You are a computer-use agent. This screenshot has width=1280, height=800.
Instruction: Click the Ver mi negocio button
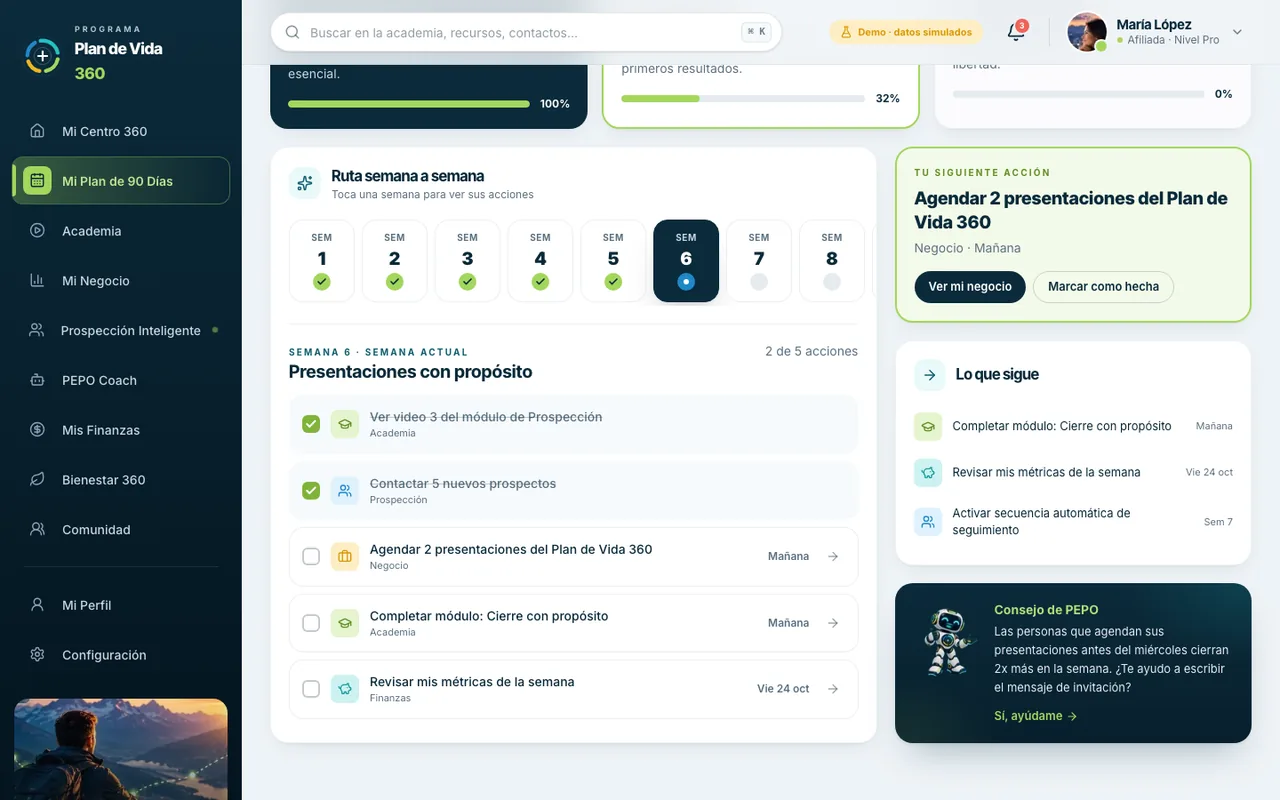click(970, 286)
